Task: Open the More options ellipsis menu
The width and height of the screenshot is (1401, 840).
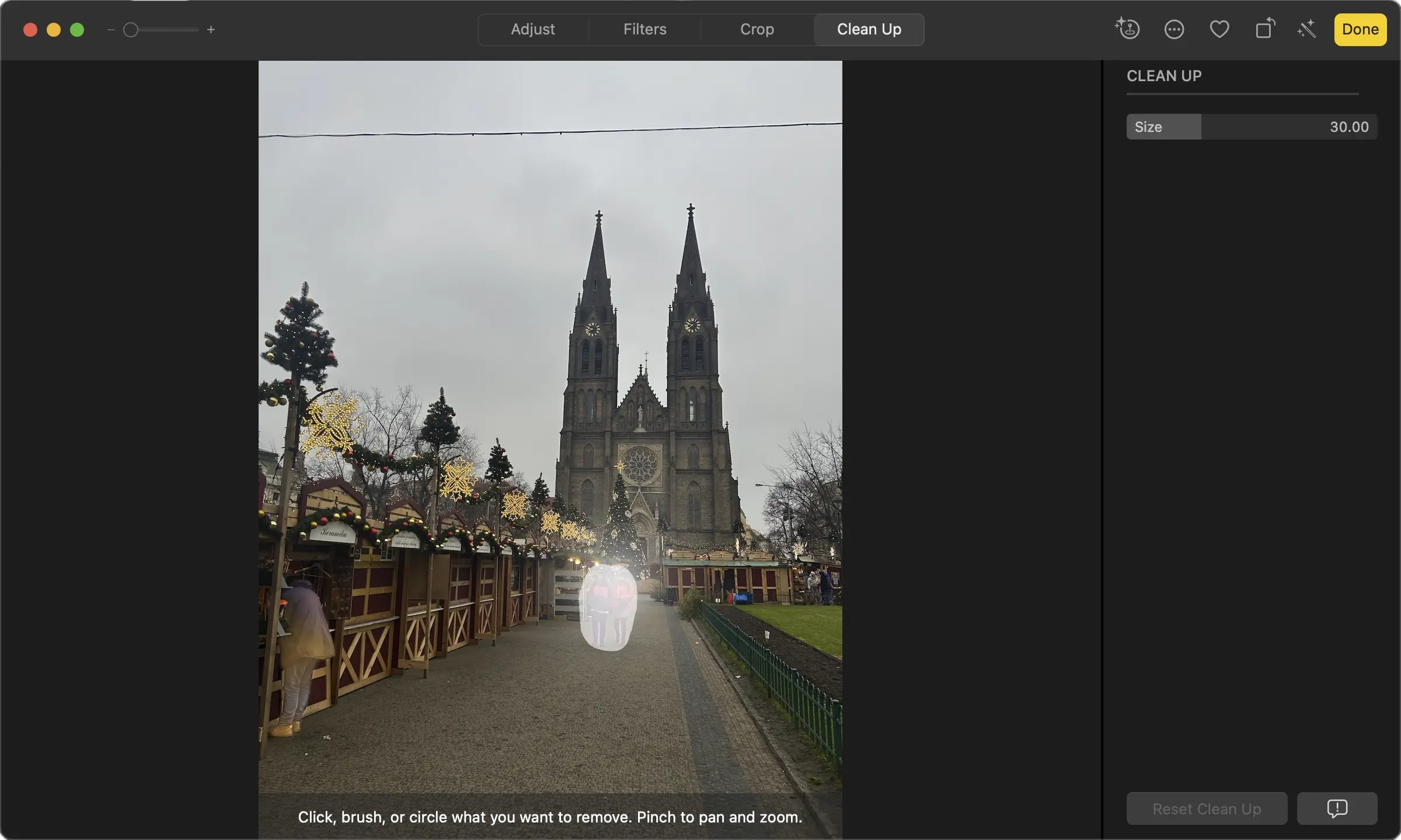Action: pyautogui.click(x=1174, y=29)
